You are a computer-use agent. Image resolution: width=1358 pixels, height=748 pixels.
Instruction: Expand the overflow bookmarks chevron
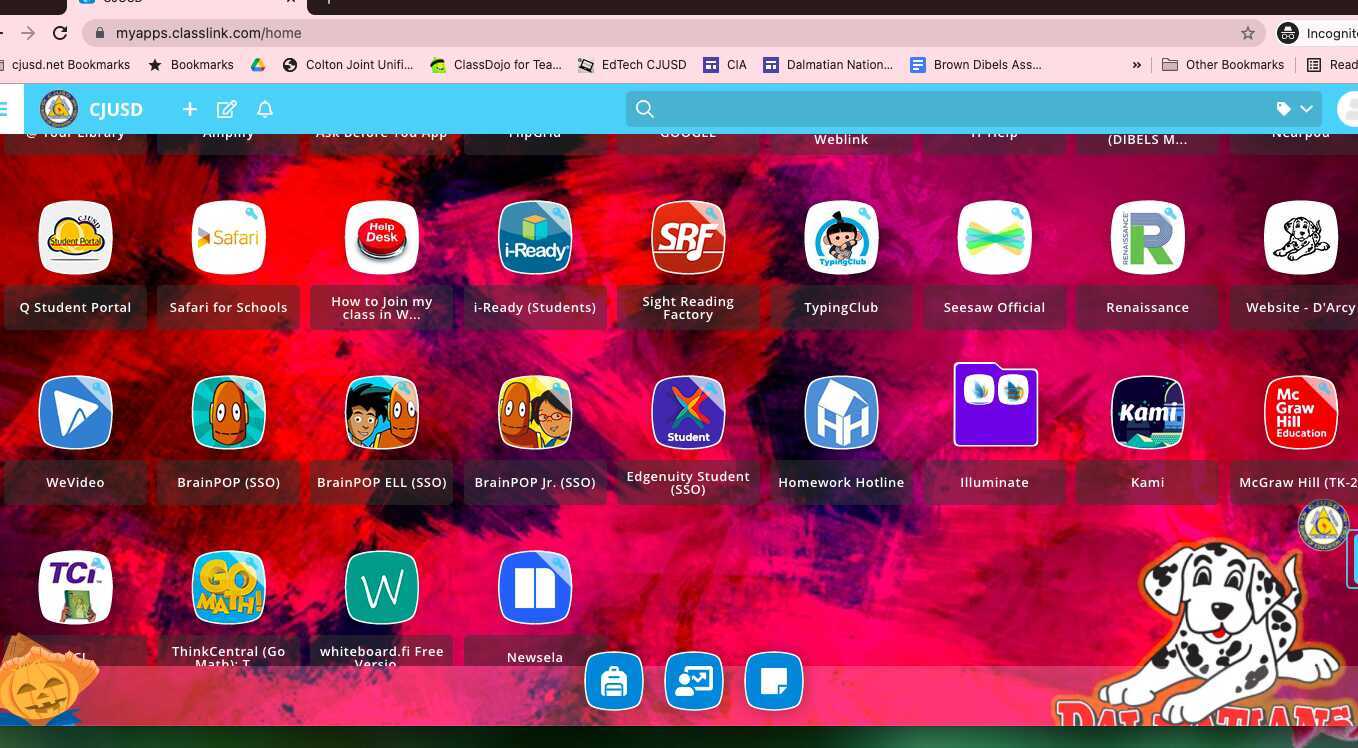(x=1136, y=65)
